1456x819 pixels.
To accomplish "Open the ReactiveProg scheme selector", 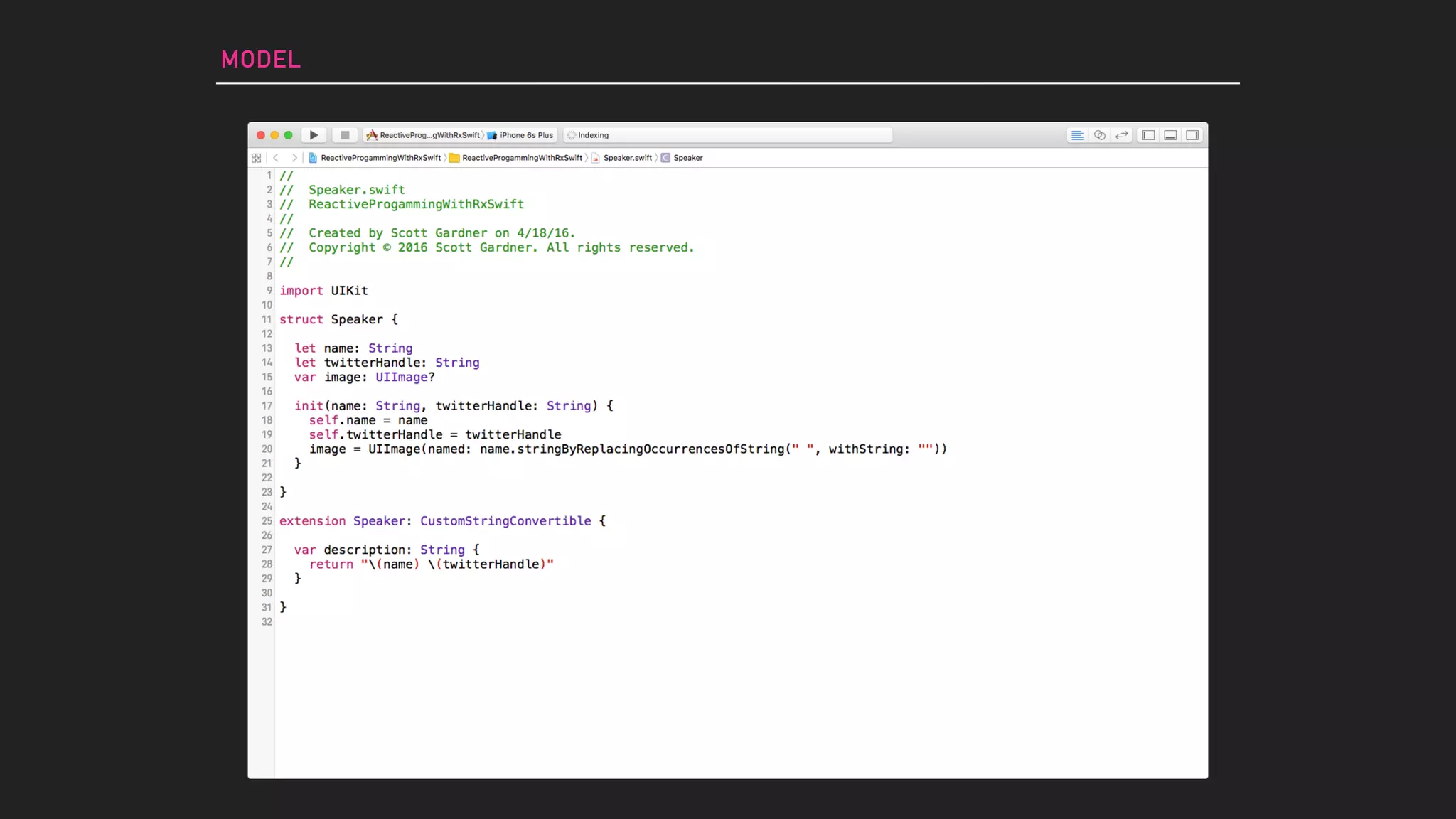I will [x=424, y=135].
